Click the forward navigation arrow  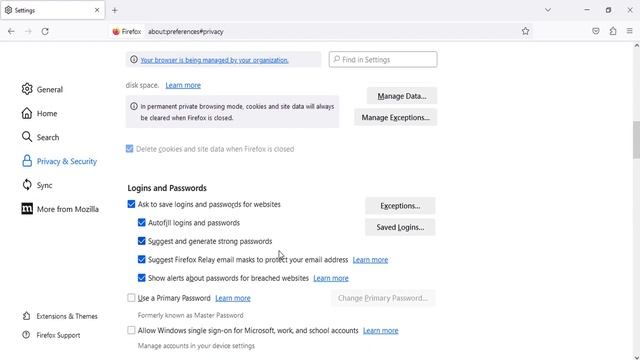(28, 31)
